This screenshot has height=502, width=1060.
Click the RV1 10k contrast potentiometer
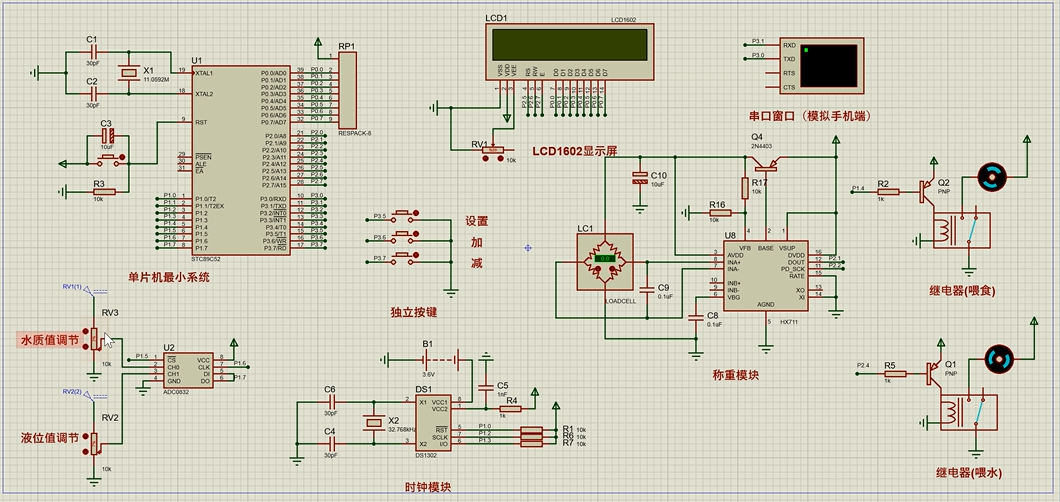[x=493, y=152]
